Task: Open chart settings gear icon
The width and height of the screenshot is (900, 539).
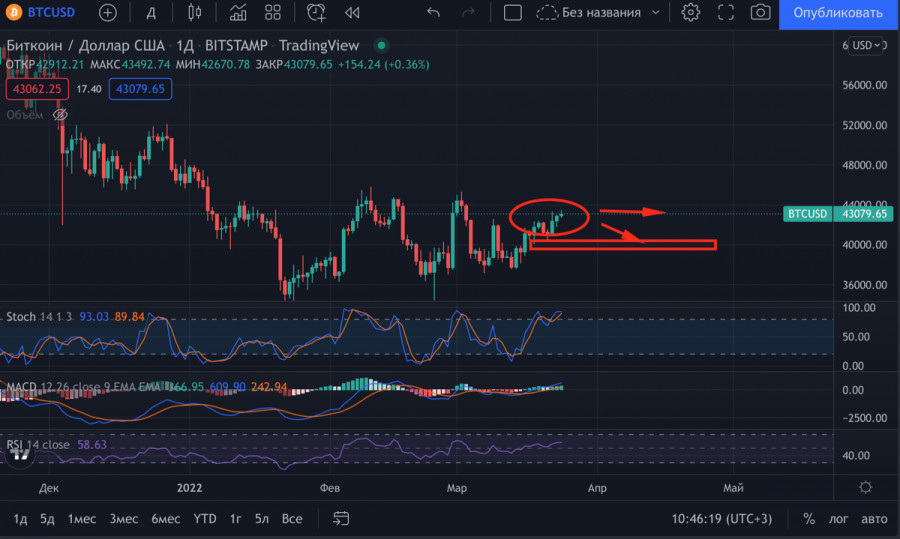Action: point(690,12)
